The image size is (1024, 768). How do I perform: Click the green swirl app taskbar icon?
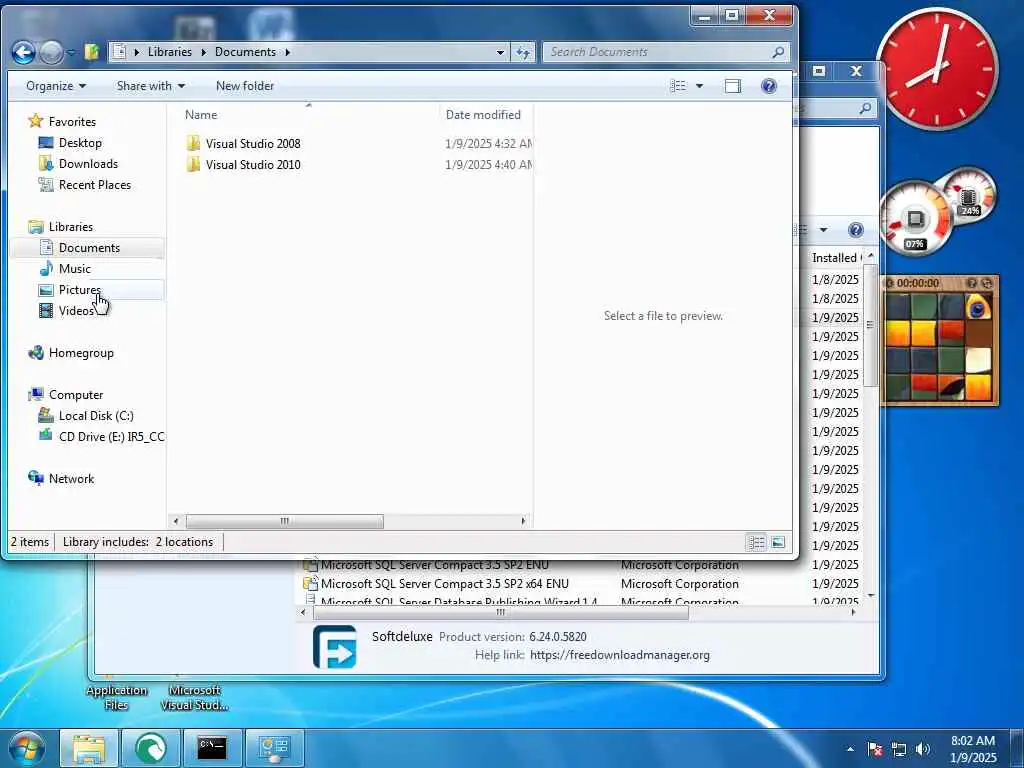click(150, 748)
